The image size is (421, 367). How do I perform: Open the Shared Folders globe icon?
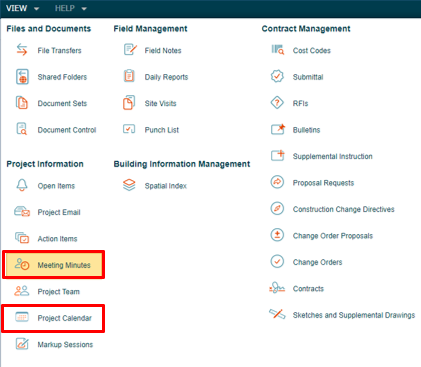22,77
